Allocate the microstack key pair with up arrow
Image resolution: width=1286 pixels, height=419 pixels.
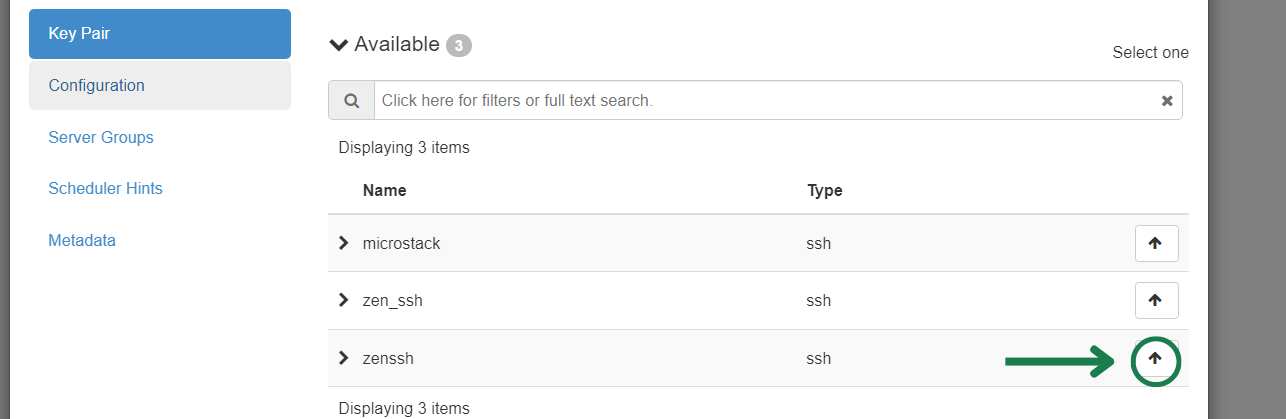click(1156, 243)
